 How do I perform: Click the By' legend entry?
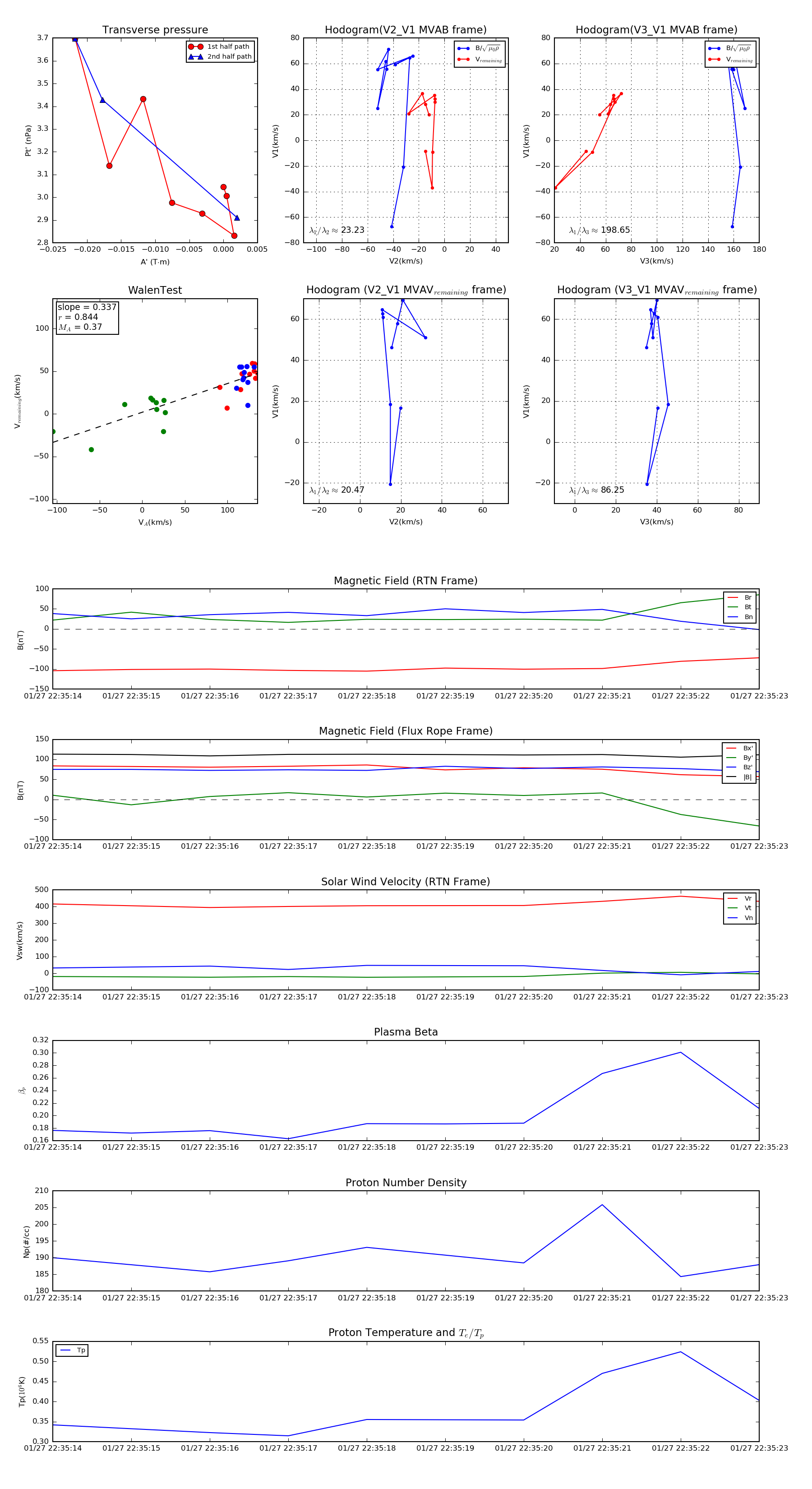click(739, 758)
